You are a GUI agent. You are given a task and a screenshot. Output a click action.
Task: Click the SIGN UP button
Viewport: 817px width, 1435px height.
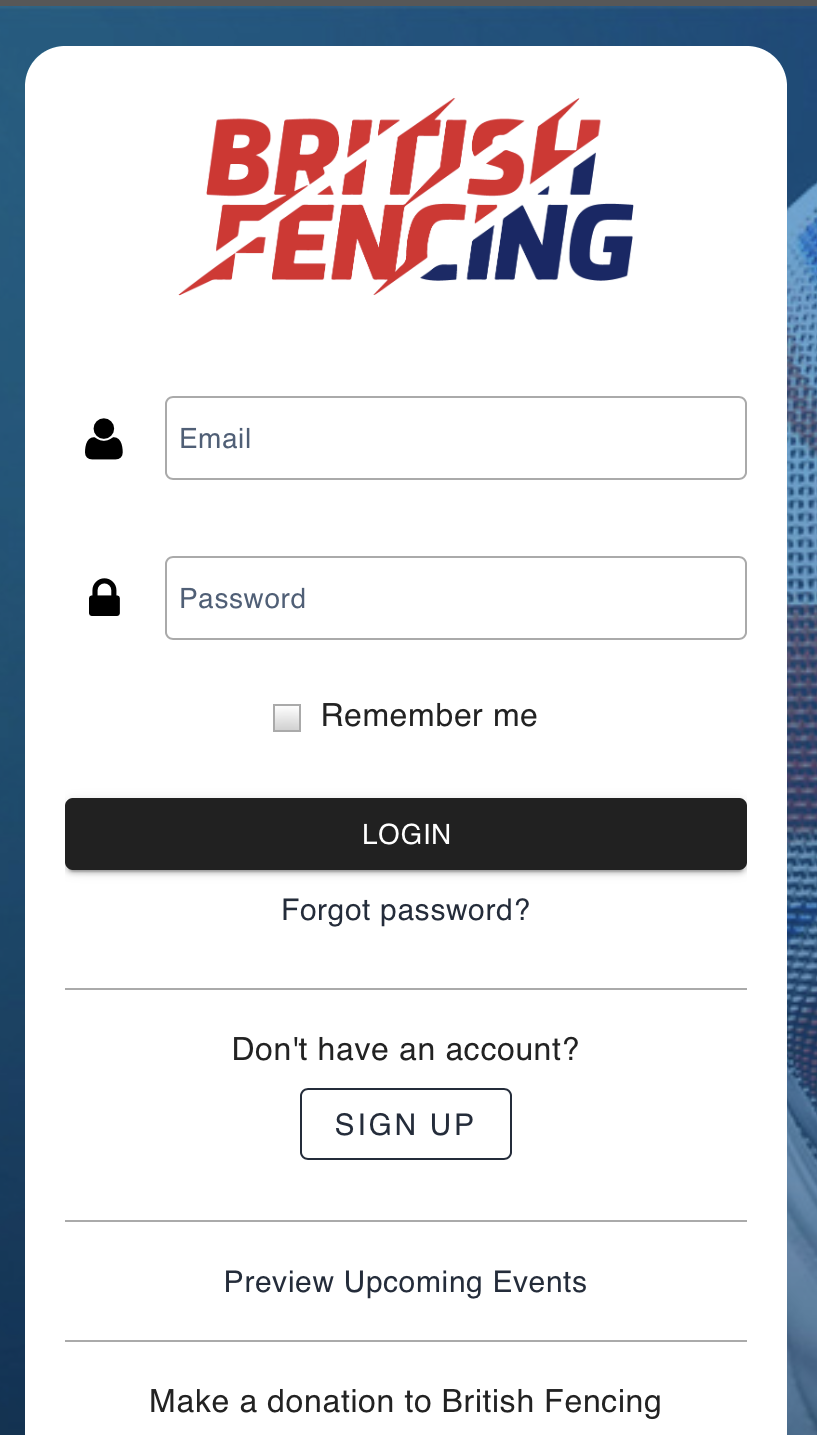(x=406, y=1124)
